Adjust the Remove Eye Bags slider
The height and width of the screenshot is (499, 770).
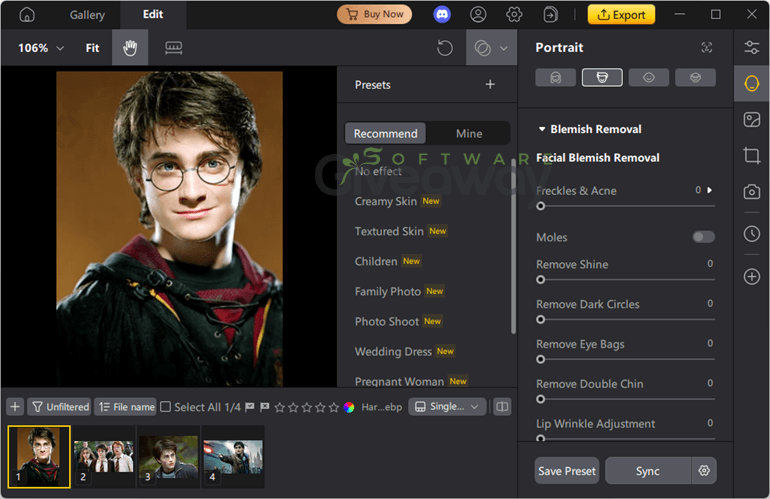(x=625, y=360)
